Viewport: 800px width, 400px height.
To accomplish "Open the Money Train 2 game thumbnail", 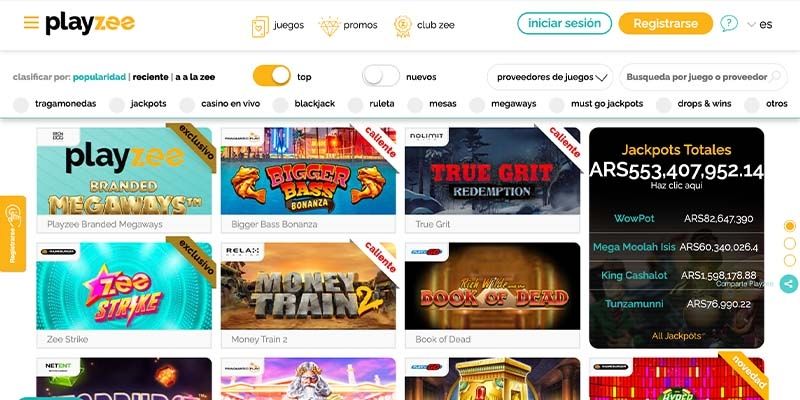I will point(308,286).
